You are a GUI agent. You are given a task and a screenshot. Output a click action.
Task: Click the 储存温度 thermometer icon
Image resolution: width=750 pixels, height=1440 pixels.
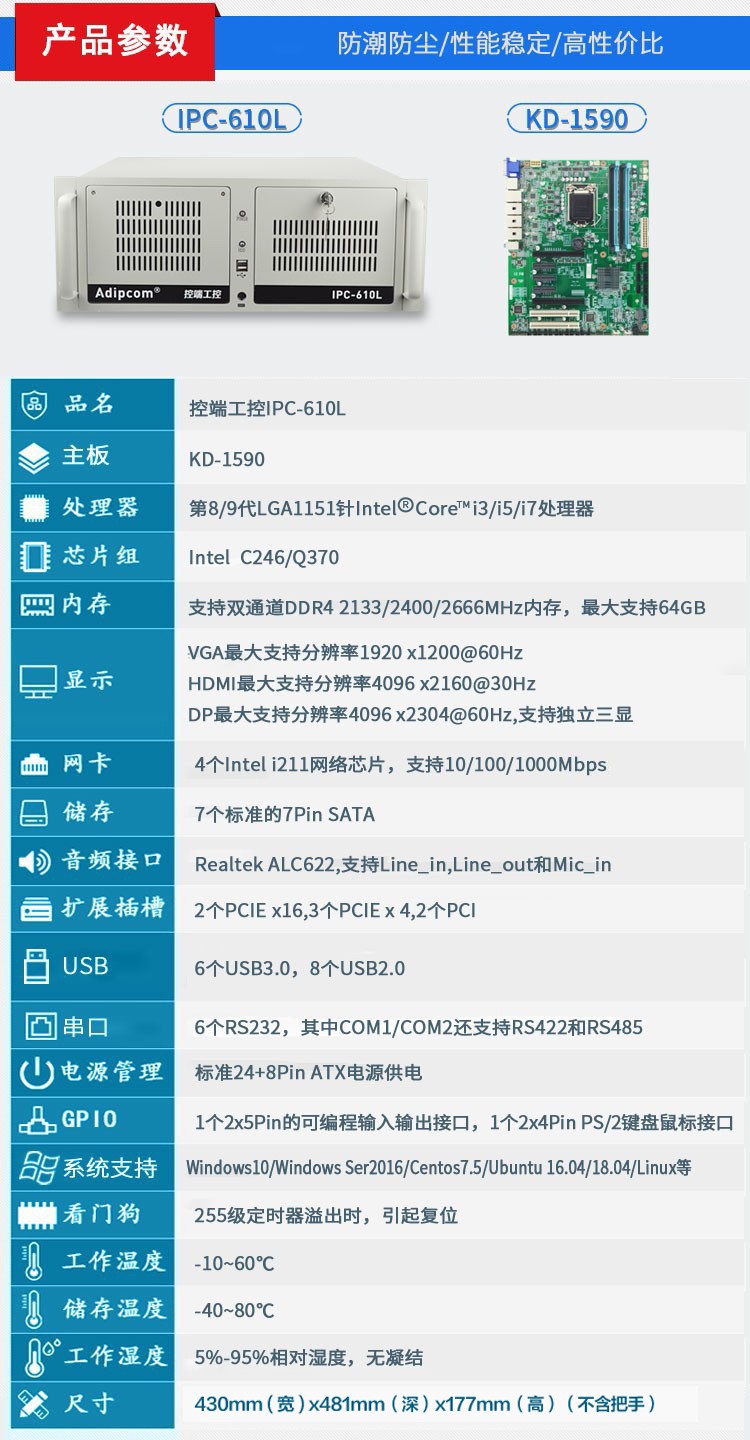coord(34,1309)
